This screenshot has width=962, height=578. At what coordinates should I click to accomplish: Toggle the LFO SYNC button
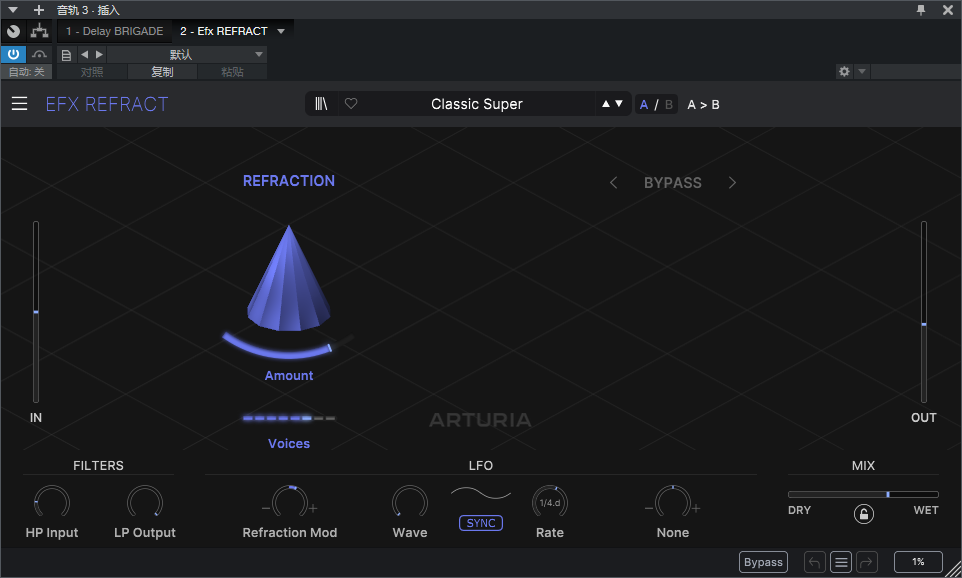[x=481, y=523]
